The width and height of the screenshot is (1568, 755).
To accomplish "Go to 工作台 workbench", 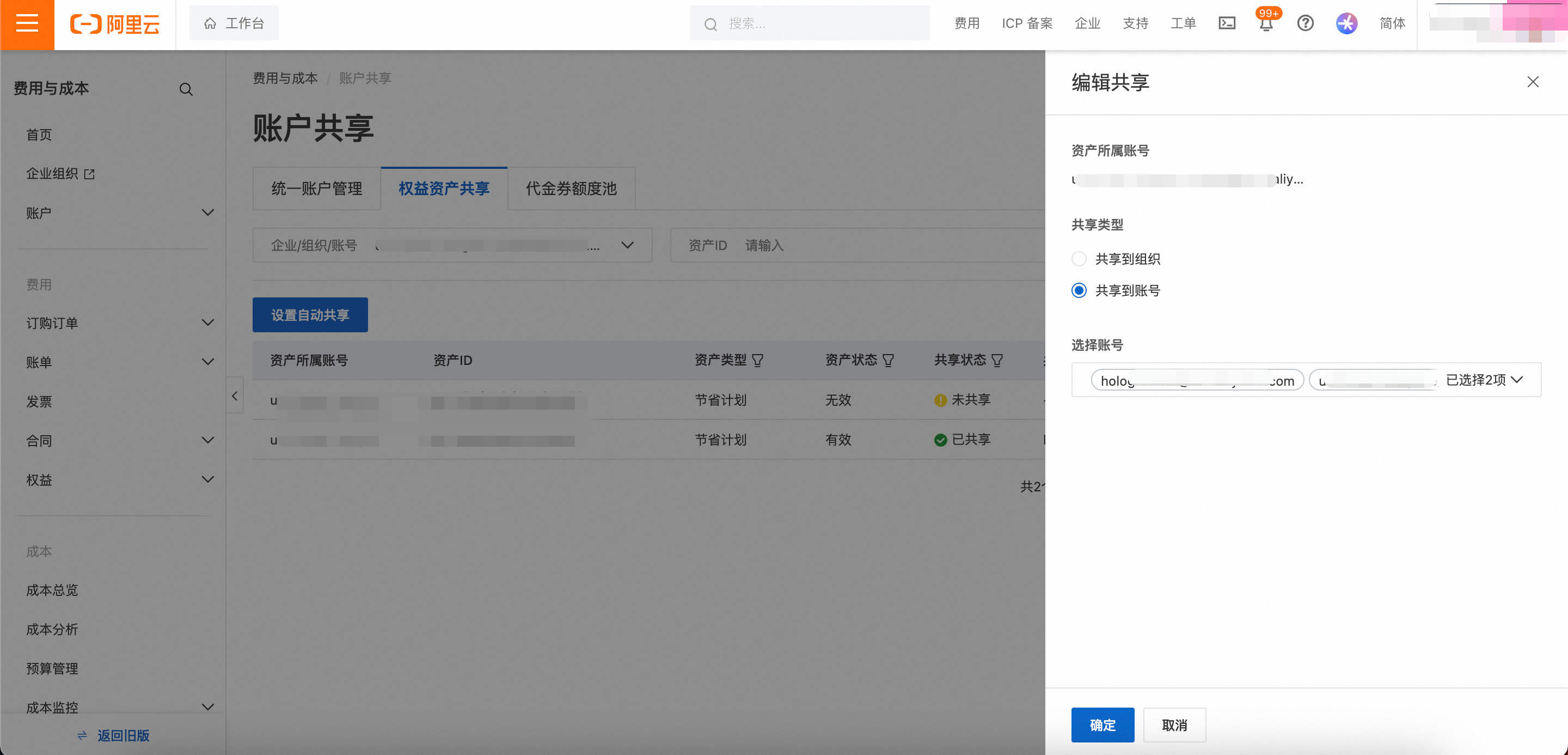I will pyautogui.click(x=234, y=23).
